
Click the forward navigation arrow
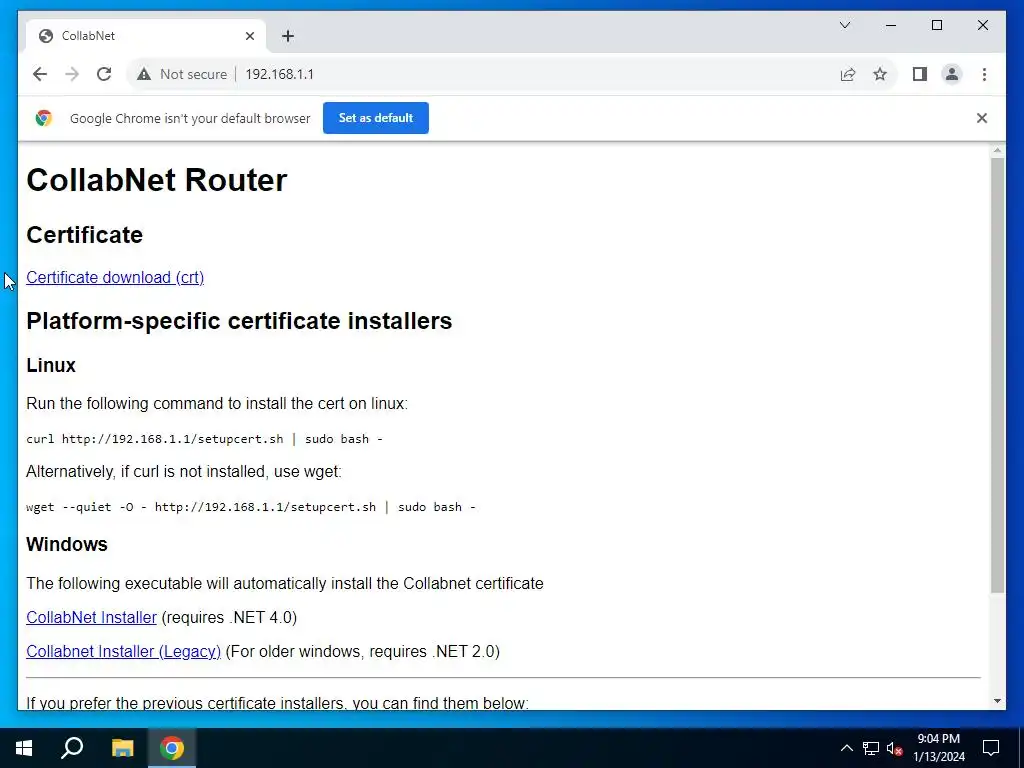click(x=72, y=74)
